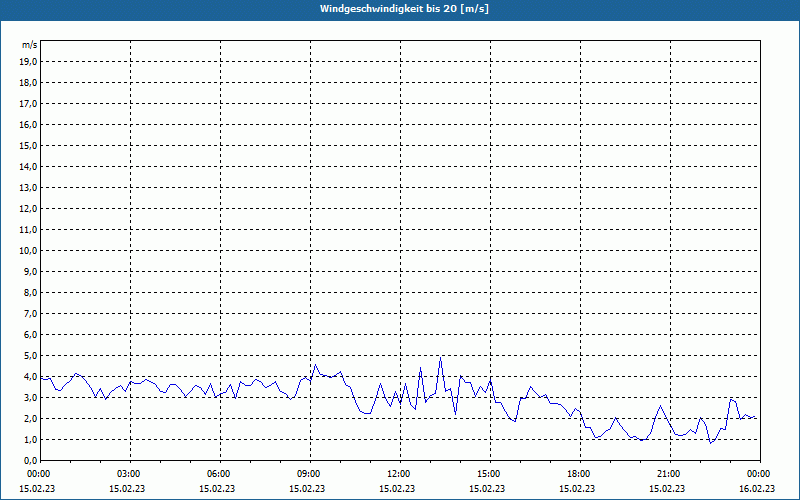
Task: Click the 11,0 y-axis label
Action: (x=28, y=230)
